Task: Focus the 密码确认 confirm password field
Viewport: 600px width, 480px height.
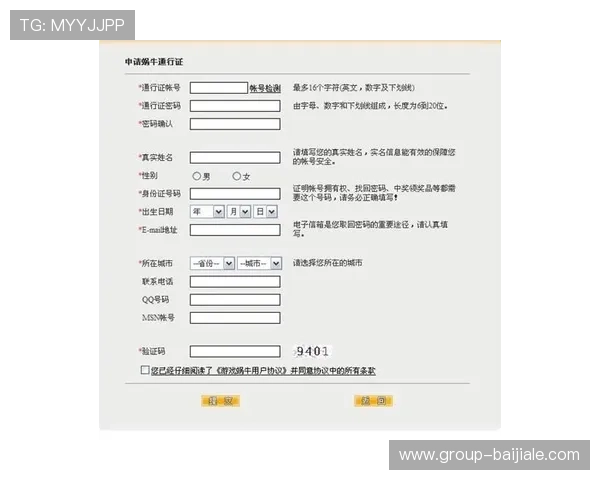Action: [235, 124]
